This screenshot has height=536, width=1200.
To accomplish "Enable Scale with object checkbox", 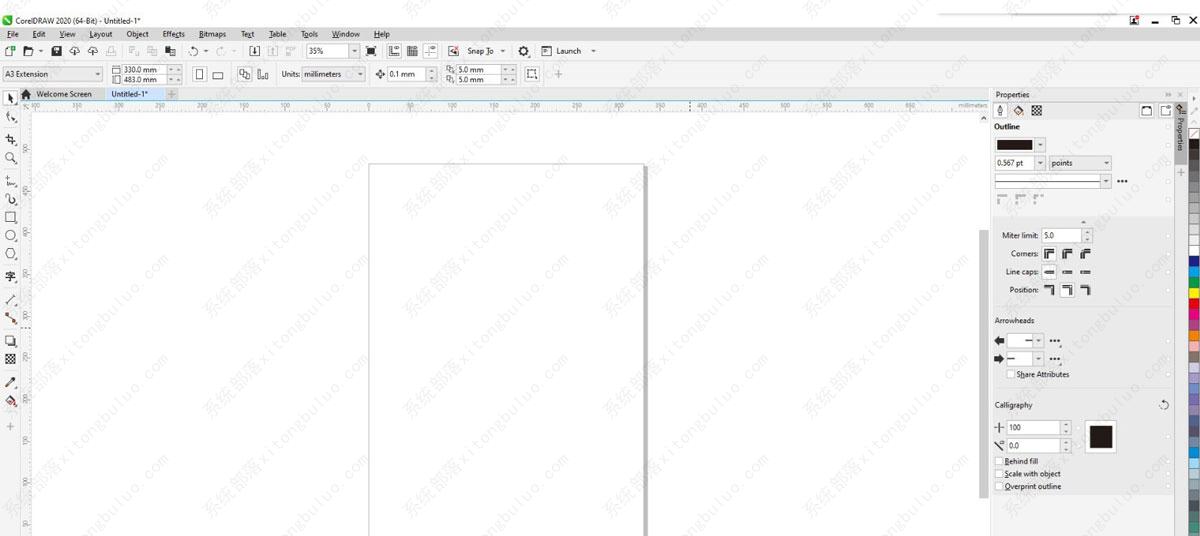I will (x=999, y=474).
